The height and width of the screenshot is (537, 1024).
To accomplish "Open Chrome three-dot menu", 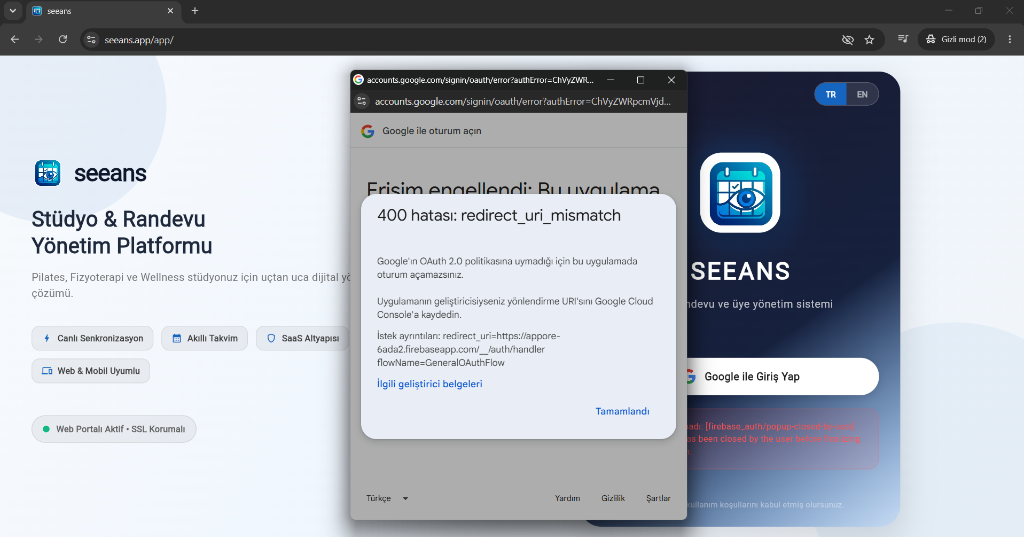I will click(1010, 39).
